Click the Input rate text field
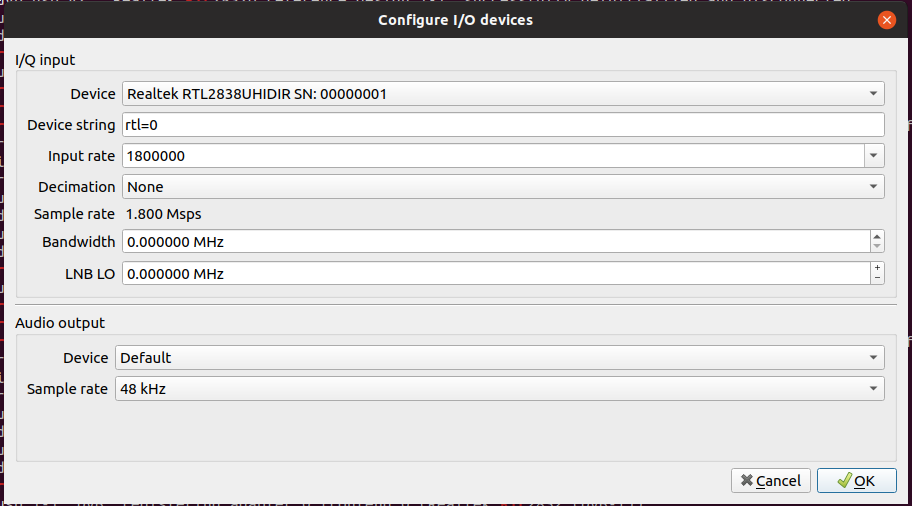 coord(493,156)
